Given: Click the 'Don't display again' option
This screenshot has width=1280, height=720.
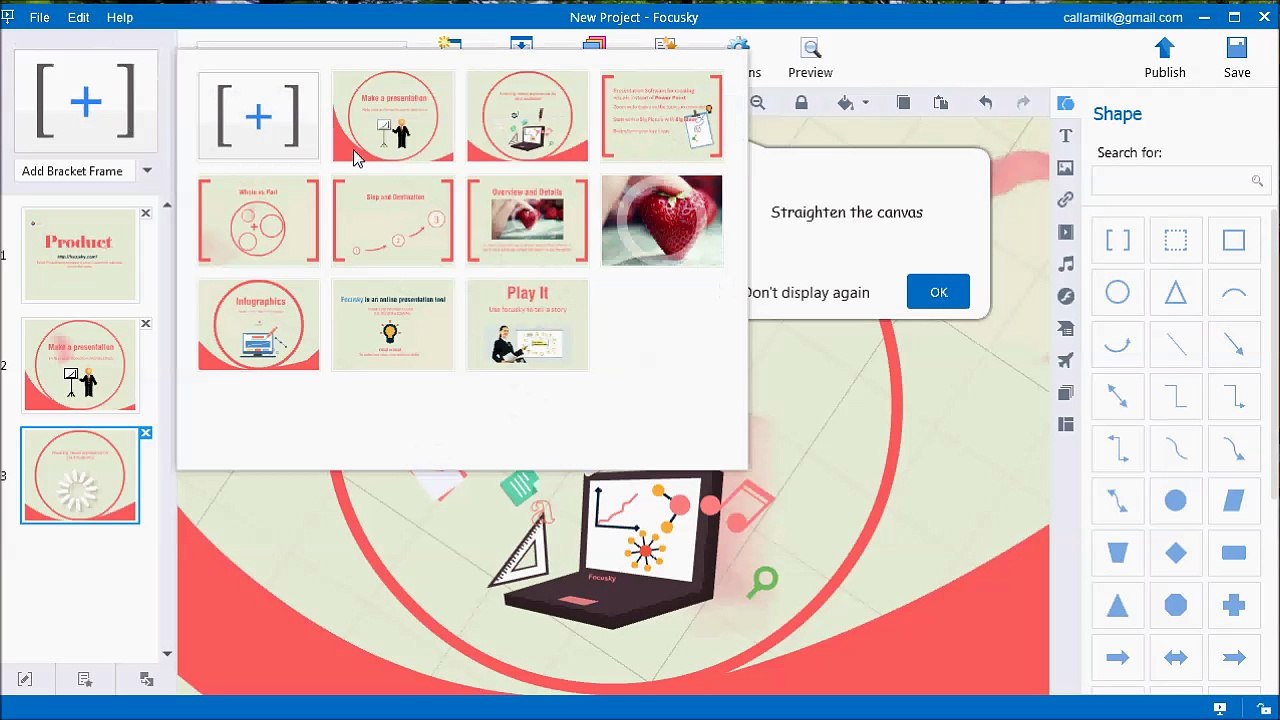Looking at the screenshot, I should [x=807, y=293].
